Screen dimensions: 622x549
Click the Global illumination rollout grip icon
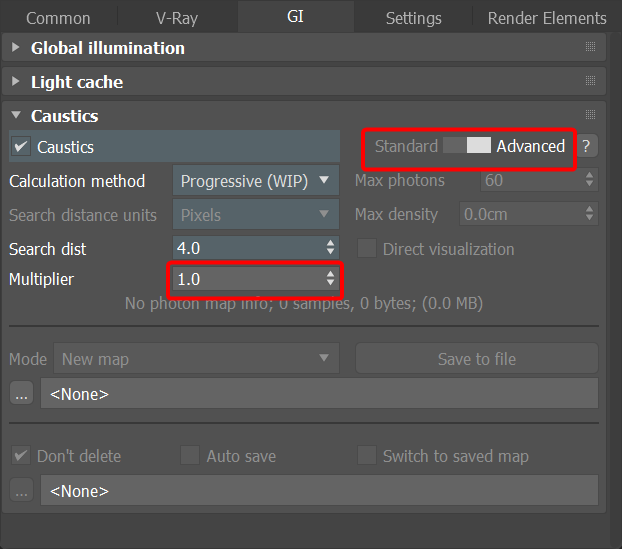coord(590,48)
